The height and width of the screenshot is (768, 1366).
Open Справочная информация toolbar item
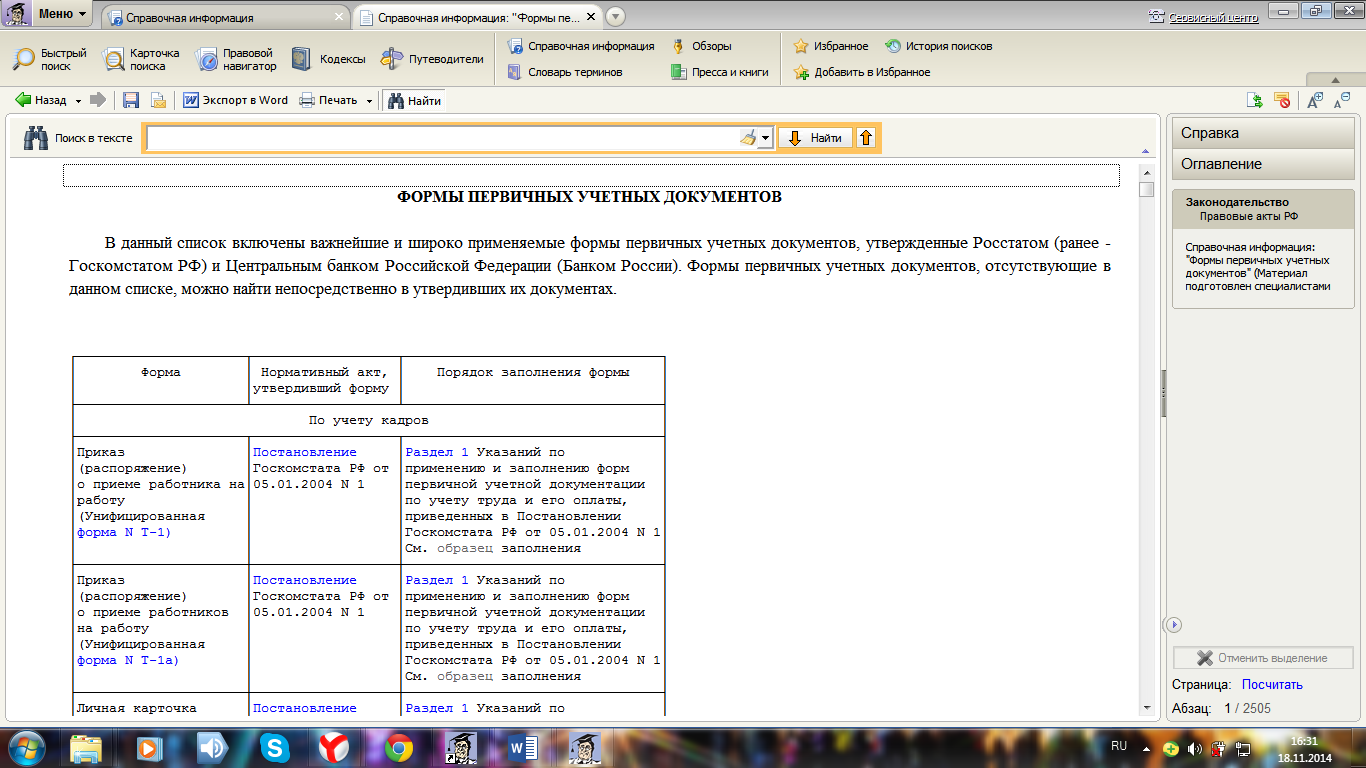tap(580, 46)
